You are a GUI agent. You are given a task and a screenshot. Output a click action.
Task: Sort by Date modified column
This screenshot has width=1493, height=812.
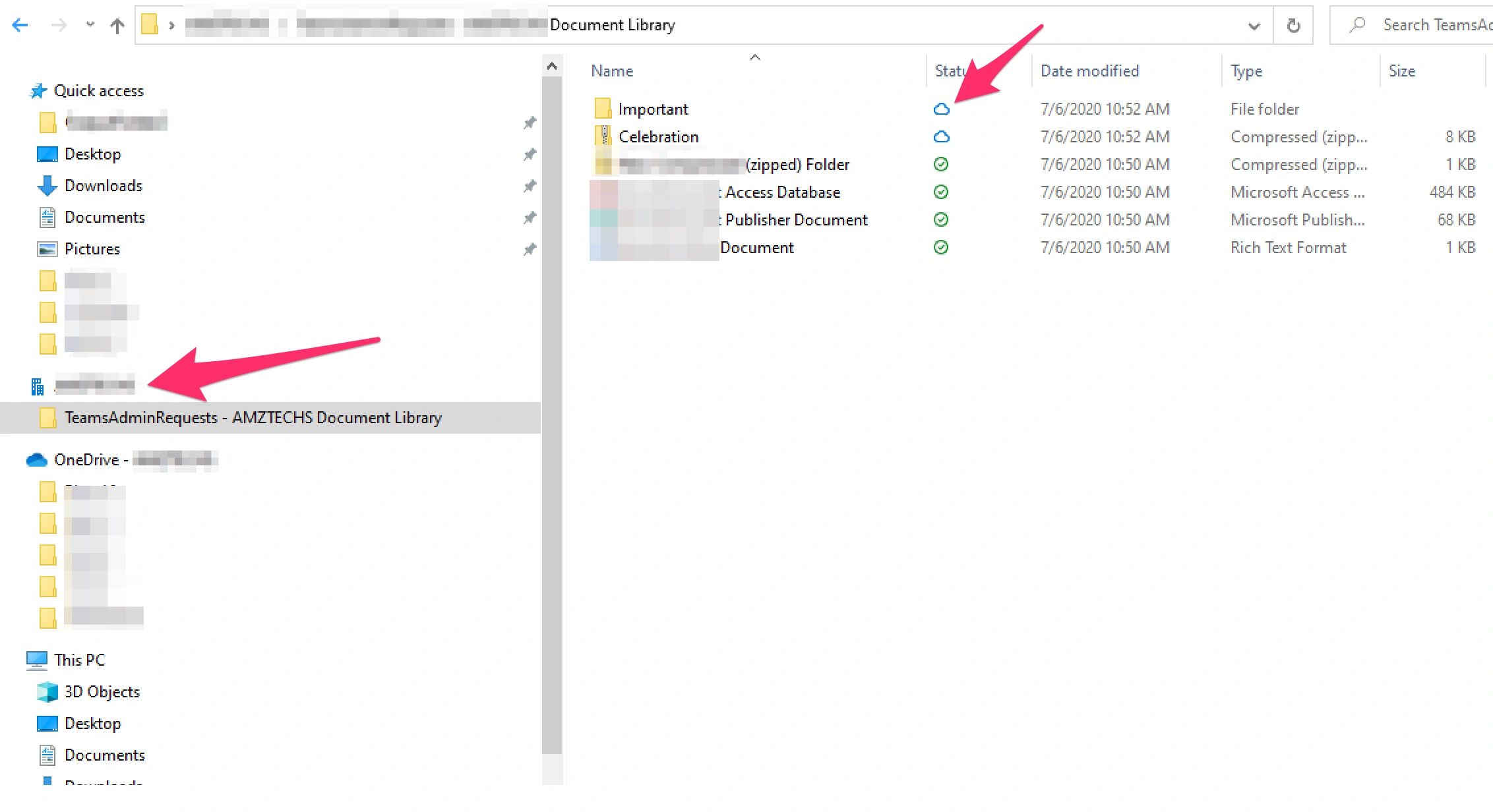(x=1089, y=71)
